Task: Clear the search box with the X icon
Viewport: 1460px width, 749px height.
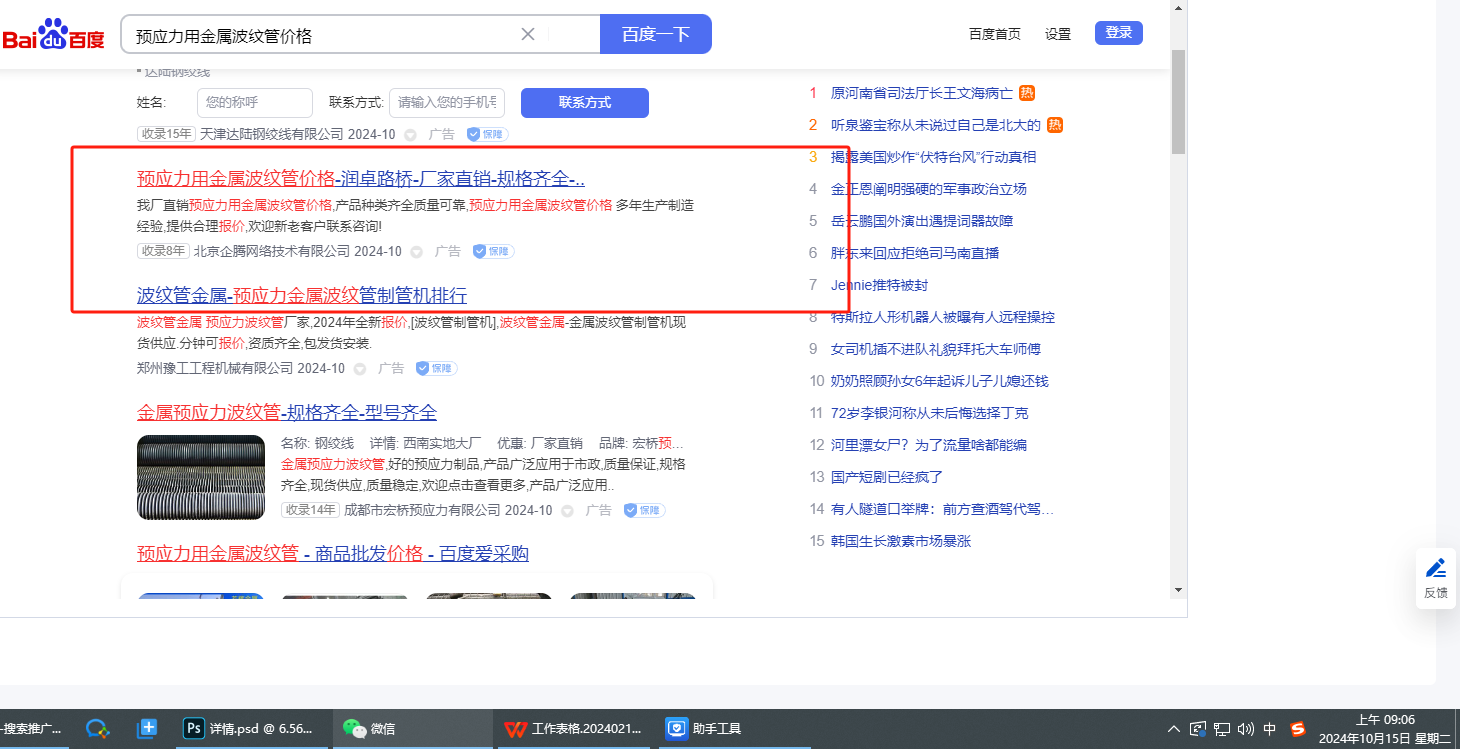Action: tap(528, 34)
